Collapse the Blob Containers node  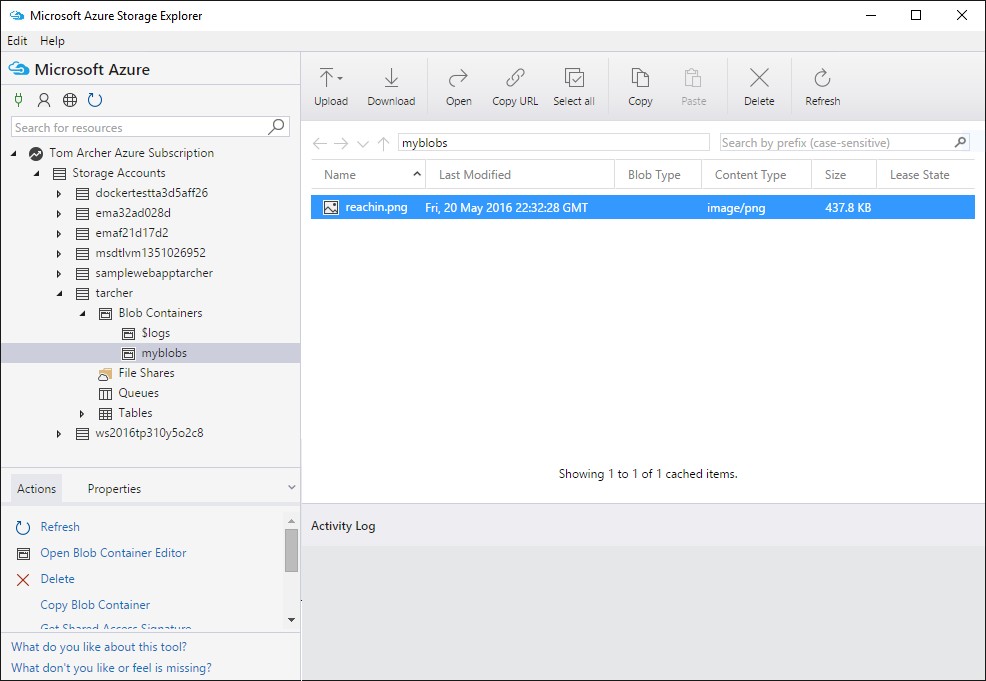(x=82, y=313)
